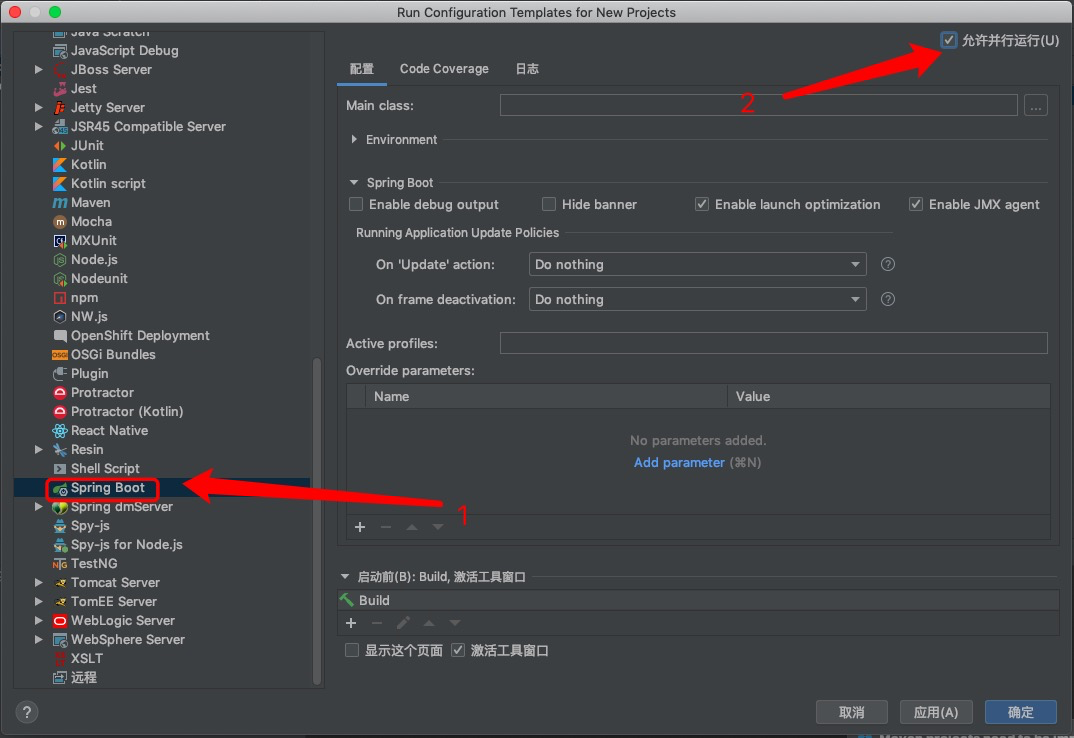This screenshot has height=738, width=1074.
Task: Open help question mark button
Action: (x=27, y=712)
